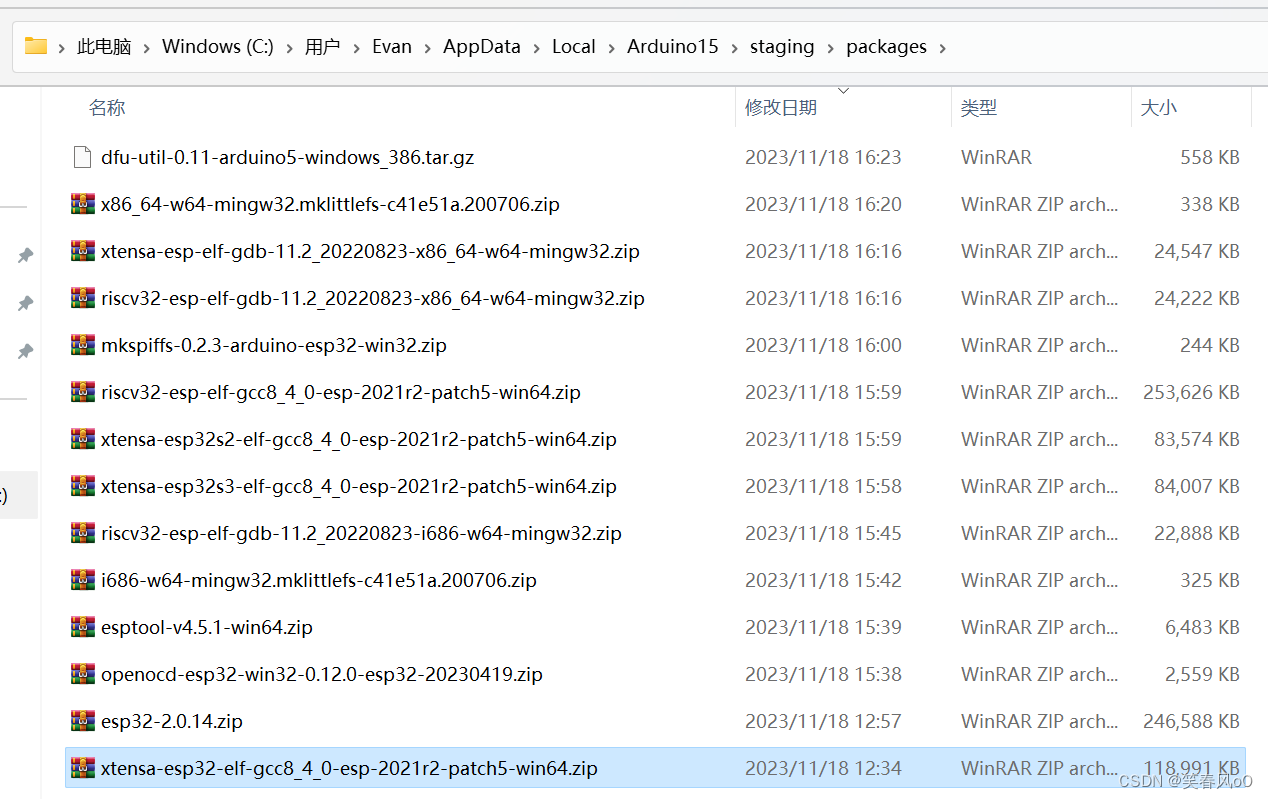Image resolution: width=1268 pixels, height=799 pixels.
Task: Click icon of xtensa-esp32-elf-gcc8_4_0 zip
Action: [83, 768]
